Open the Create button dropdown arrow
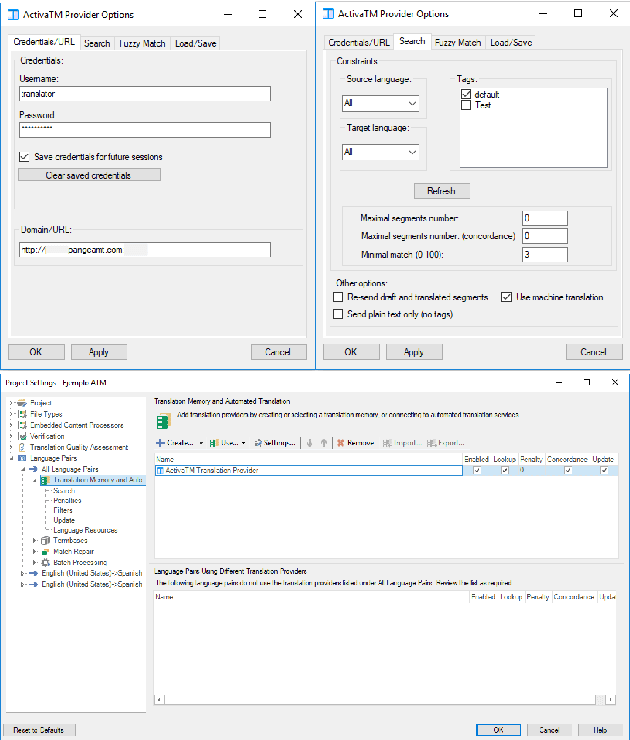The height and width of the screenshot is (740, 630). 201,443
